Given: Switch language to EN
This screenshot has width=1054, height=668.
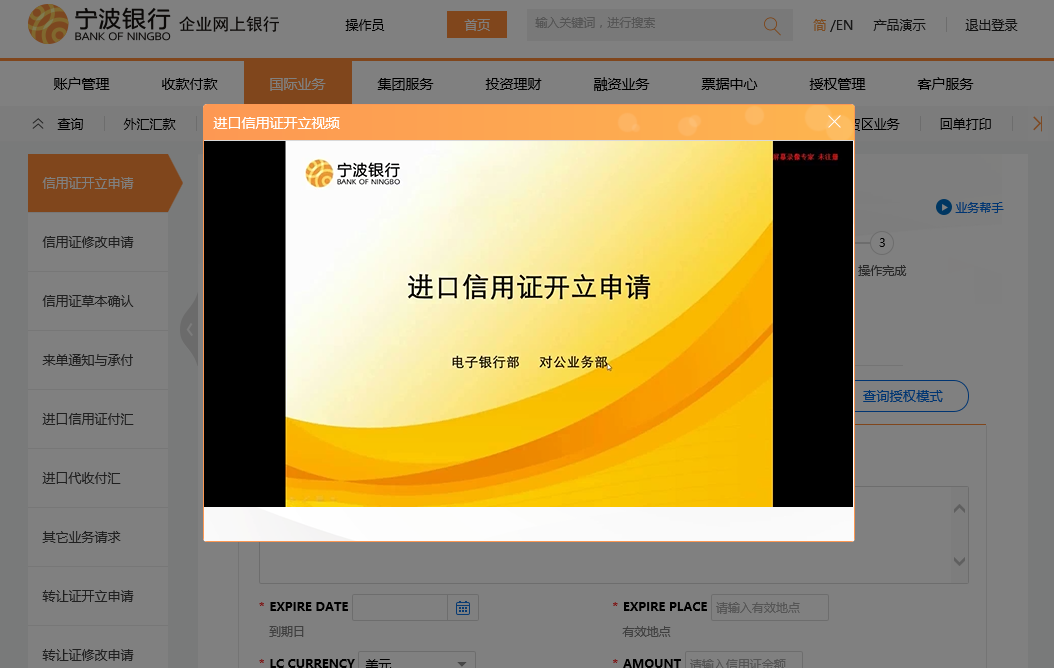Looking at the screenshot, I should pyautogui.click(x=843, y=25).
